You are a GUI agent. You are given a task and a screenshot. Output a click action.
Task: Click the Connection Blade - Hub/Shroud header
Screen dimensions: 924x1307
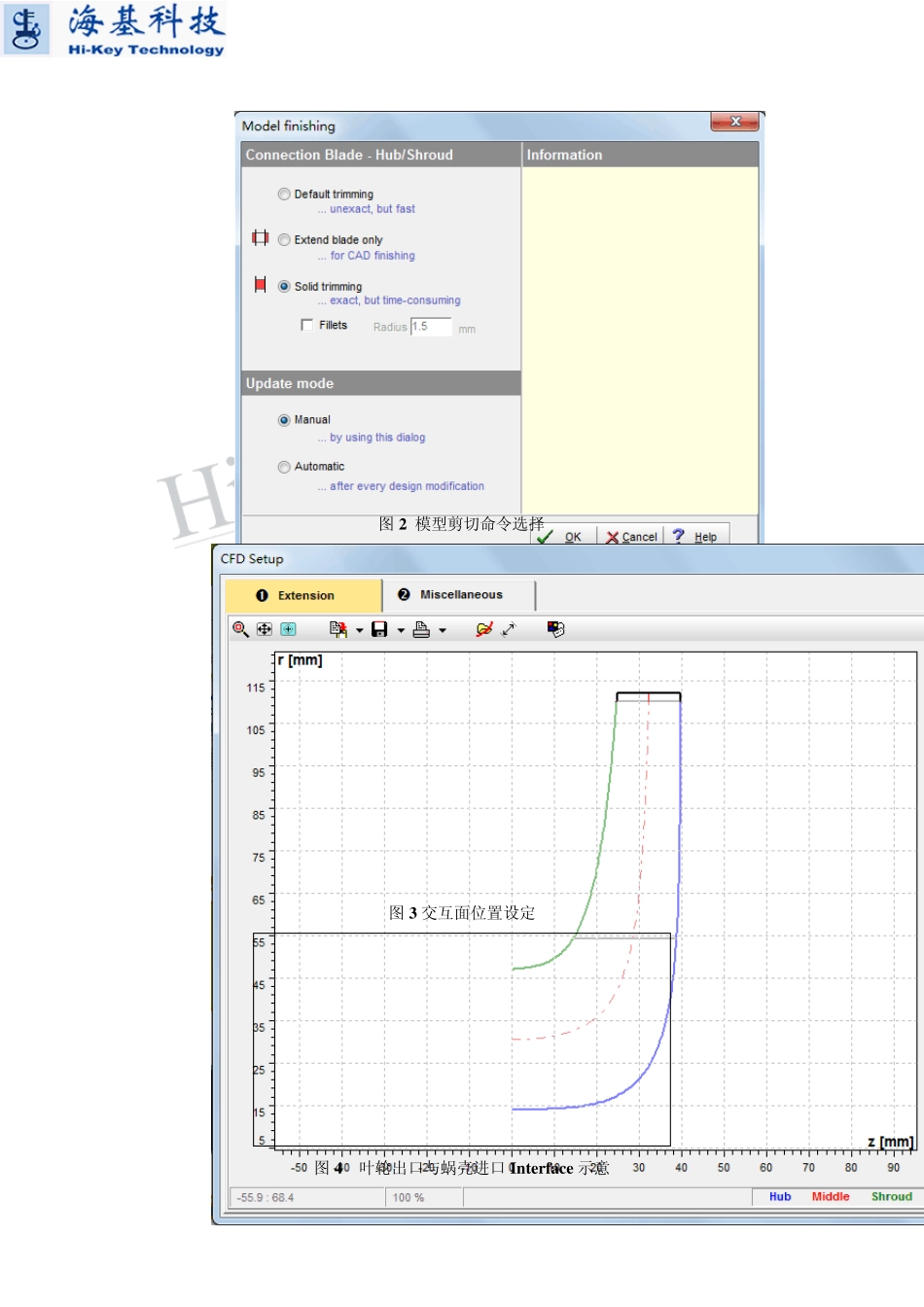[x=381, y=155]
